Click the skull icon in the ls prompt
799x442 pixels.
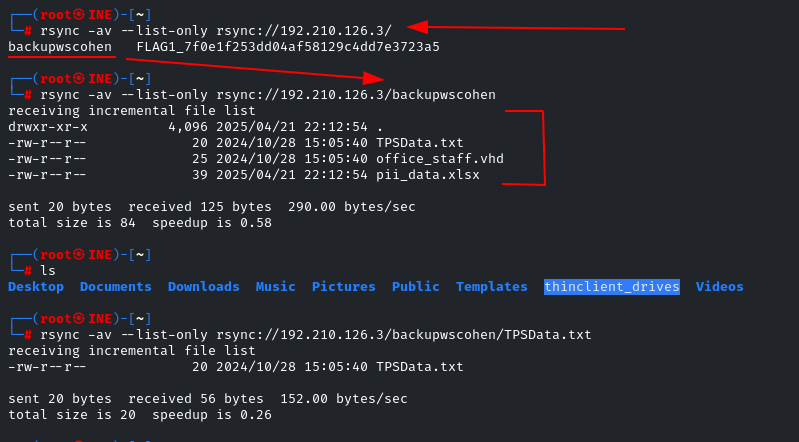78,254
